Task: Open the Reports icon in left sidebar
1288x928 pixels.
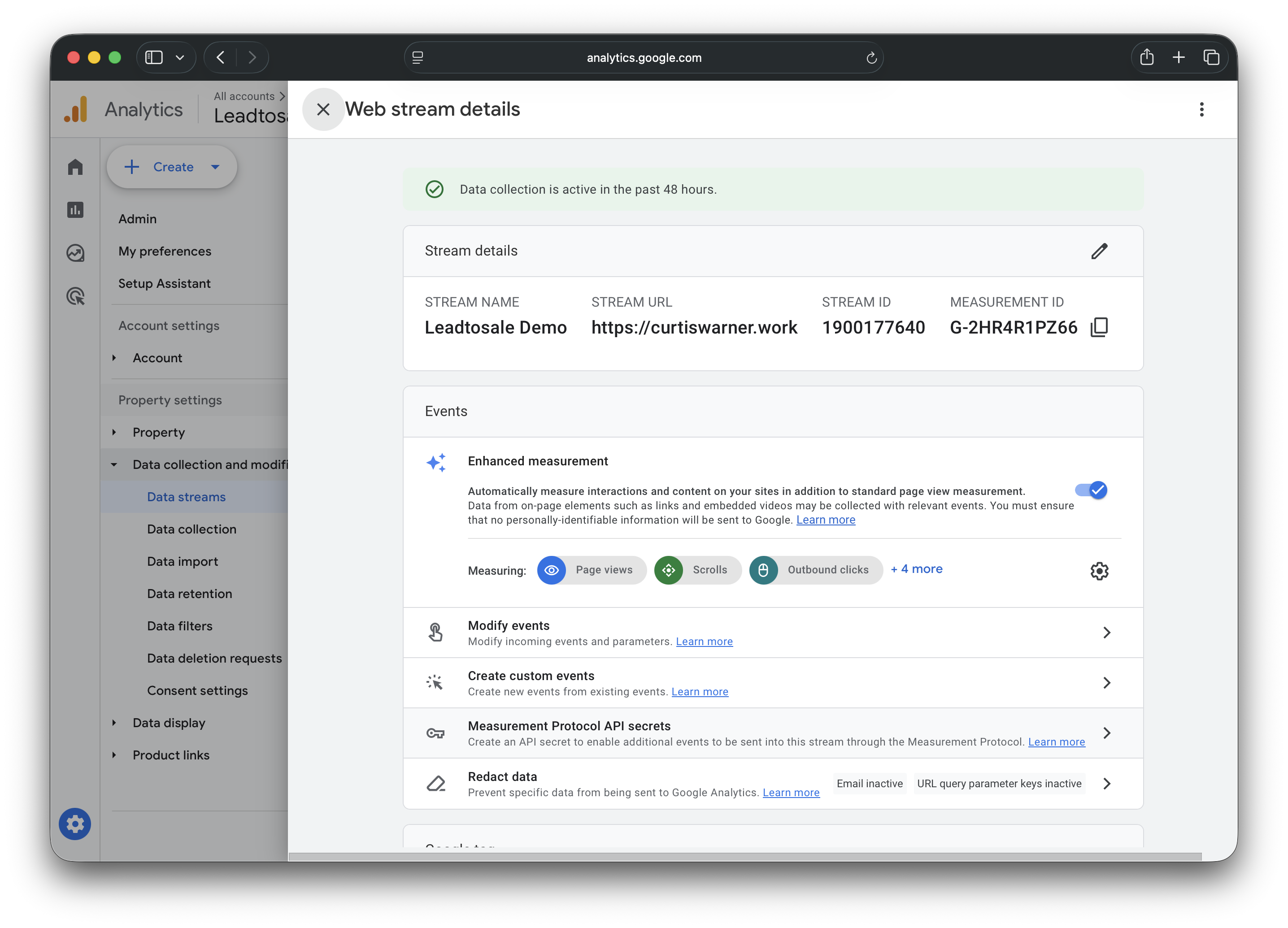Action: 75,210
